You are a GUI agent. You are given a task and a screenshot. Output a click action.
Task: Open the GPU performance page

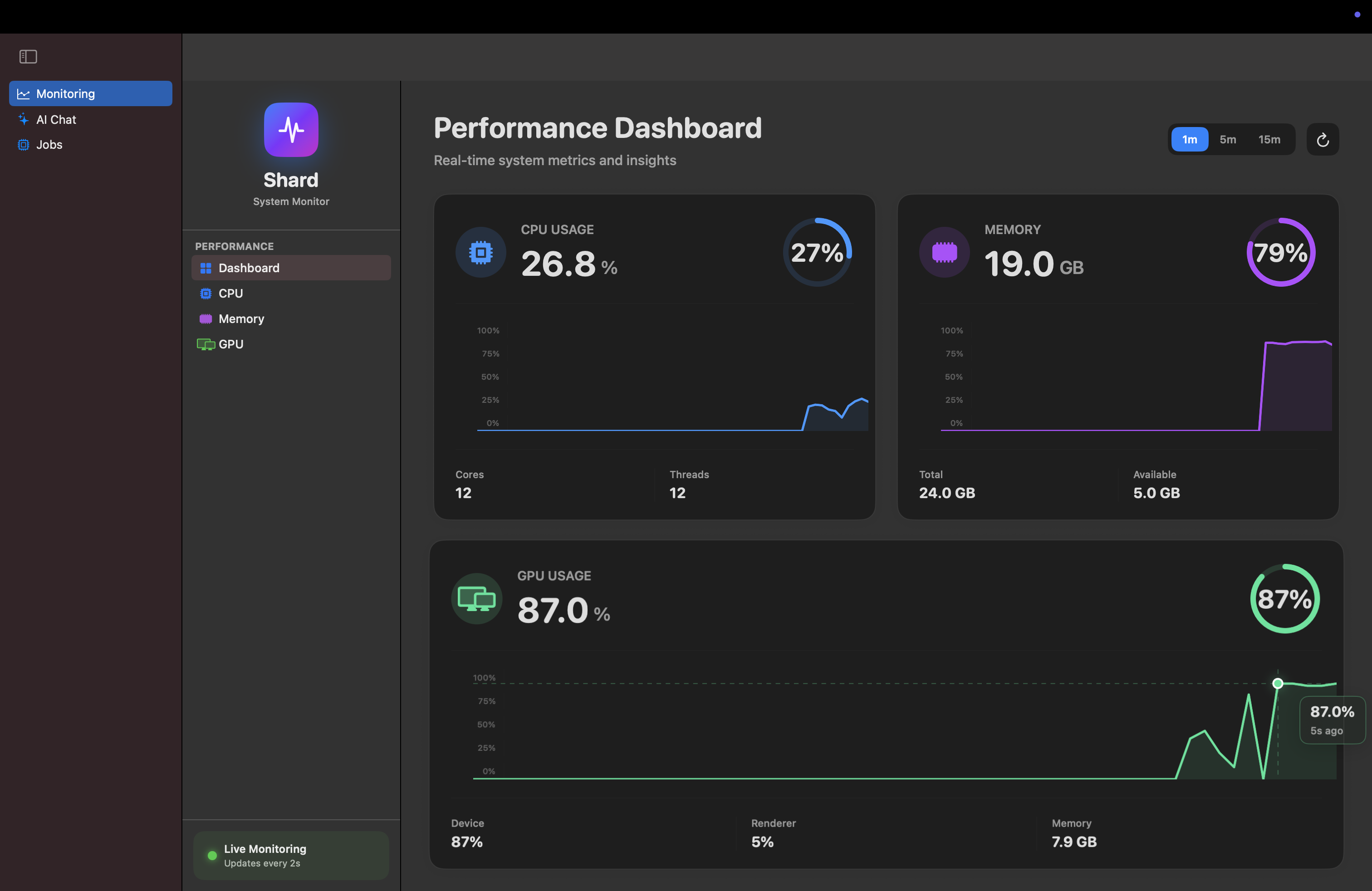point(230,344)
